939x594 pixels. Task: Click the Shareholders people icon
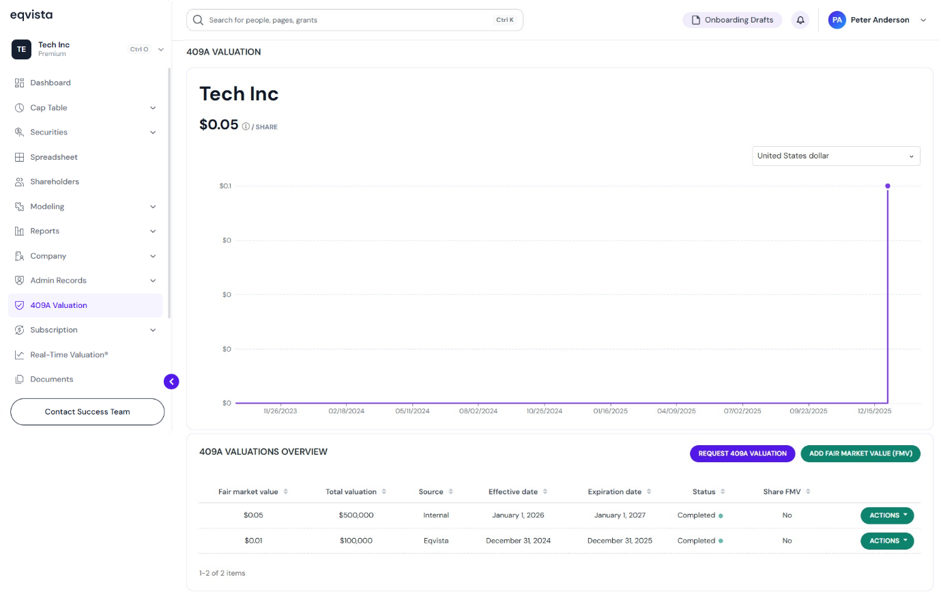(x=19, y=181)
